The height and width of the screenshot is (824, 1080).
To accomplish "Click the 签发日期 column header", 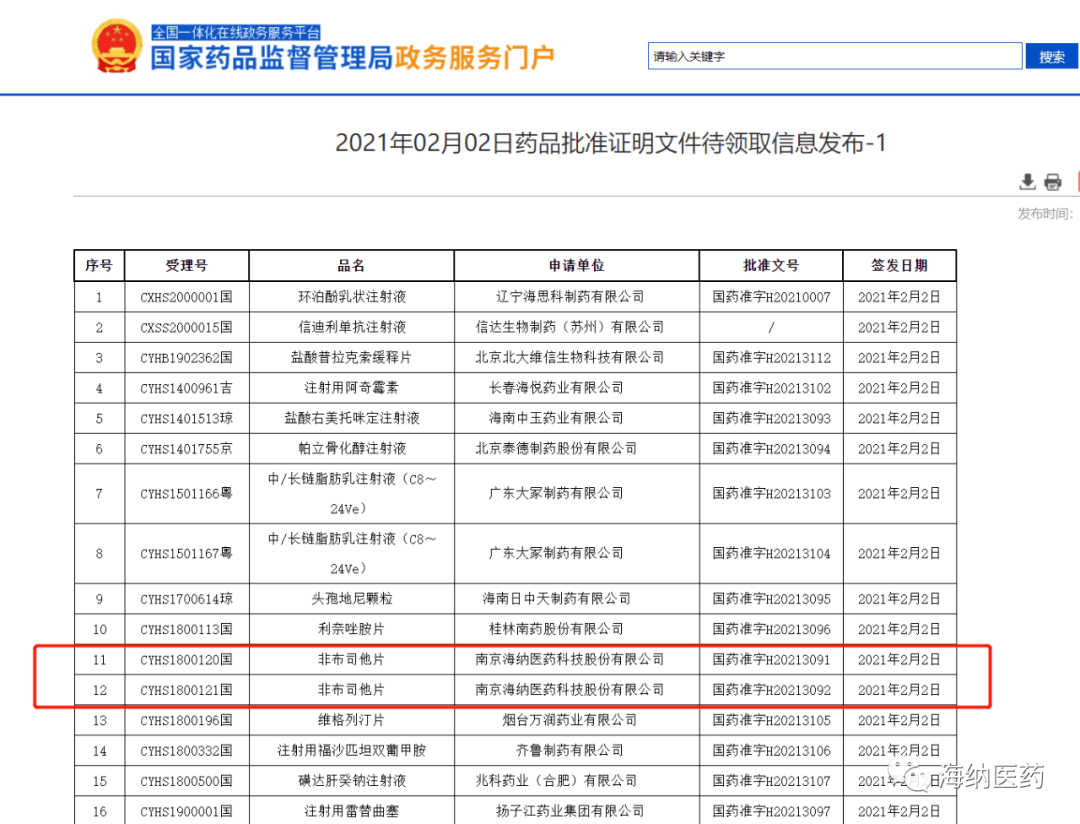I will pos(899,265).
